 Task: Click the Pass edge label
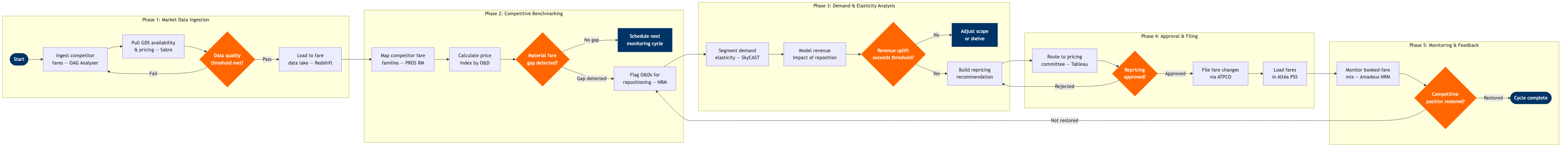(x=267, y=60)
